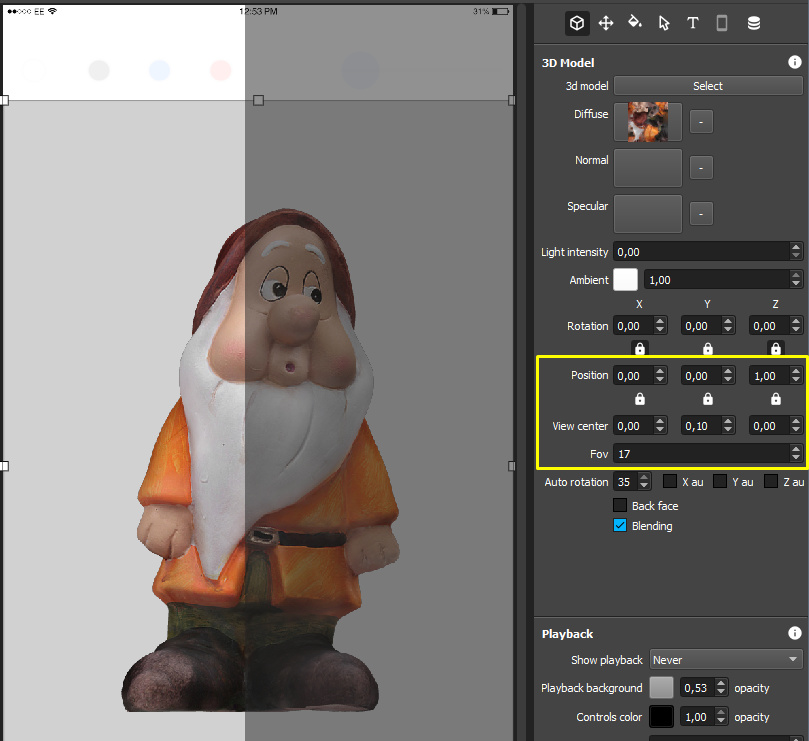Click the gnome 3D model in preview

coord(261,461)
